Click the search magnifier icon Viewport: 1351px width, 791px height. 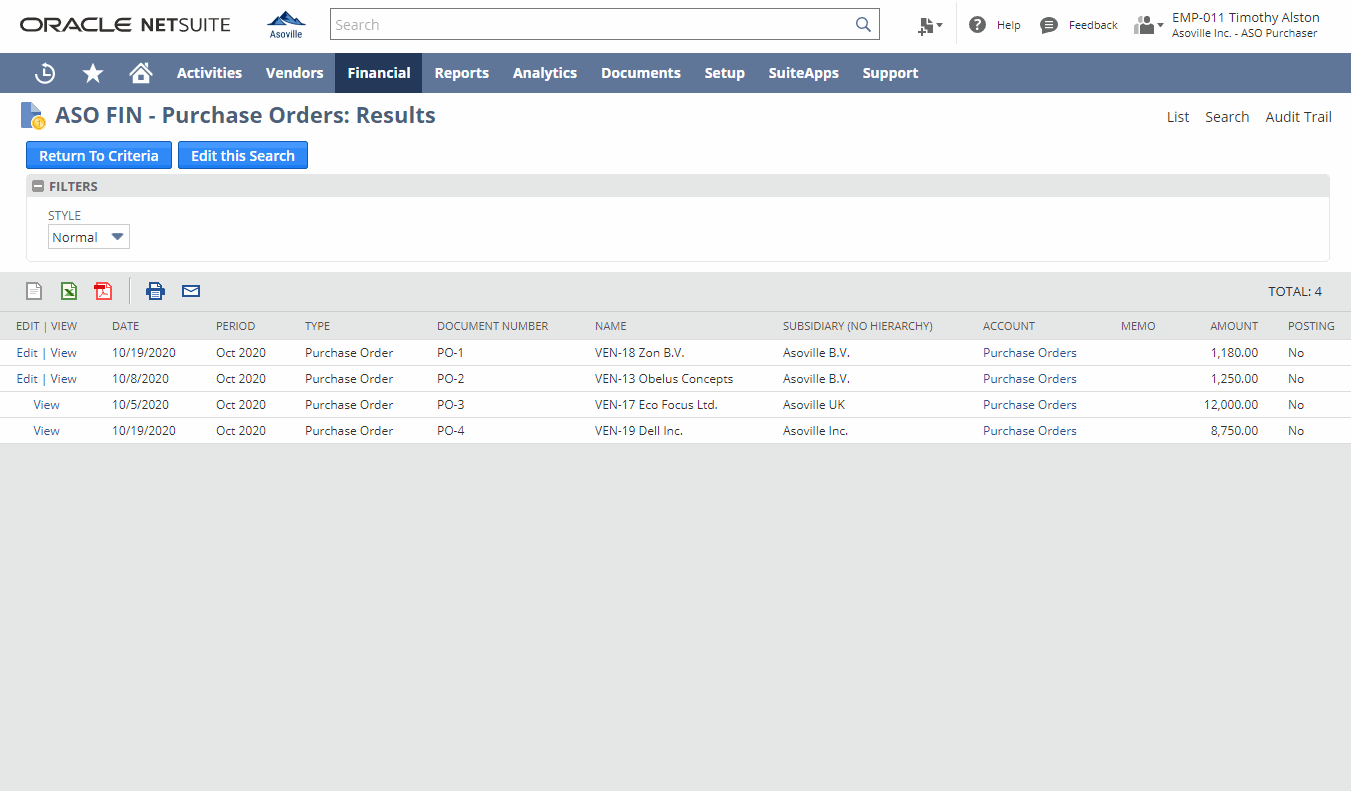pos(863,25)
